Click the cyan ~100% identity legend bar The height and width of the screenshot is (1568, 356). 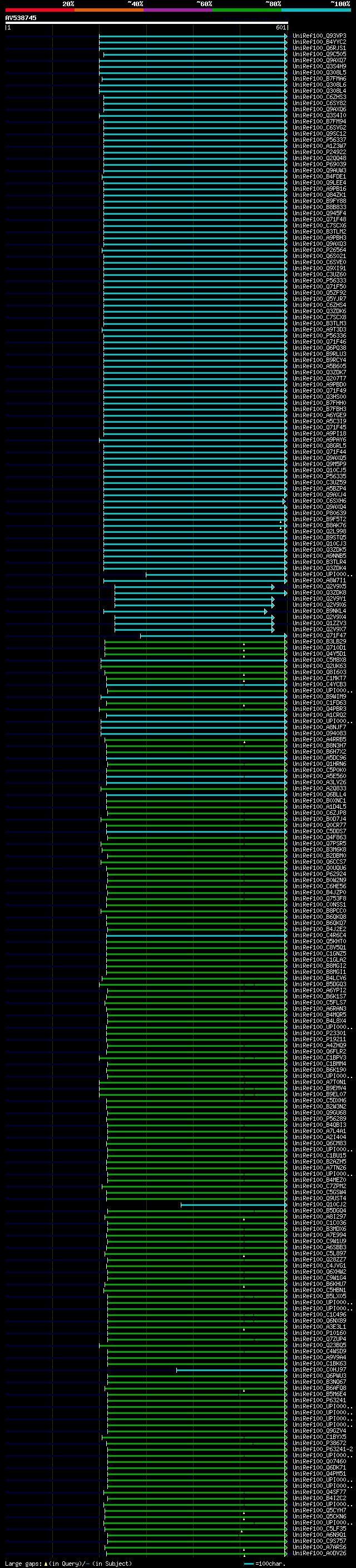coord(316,10)
